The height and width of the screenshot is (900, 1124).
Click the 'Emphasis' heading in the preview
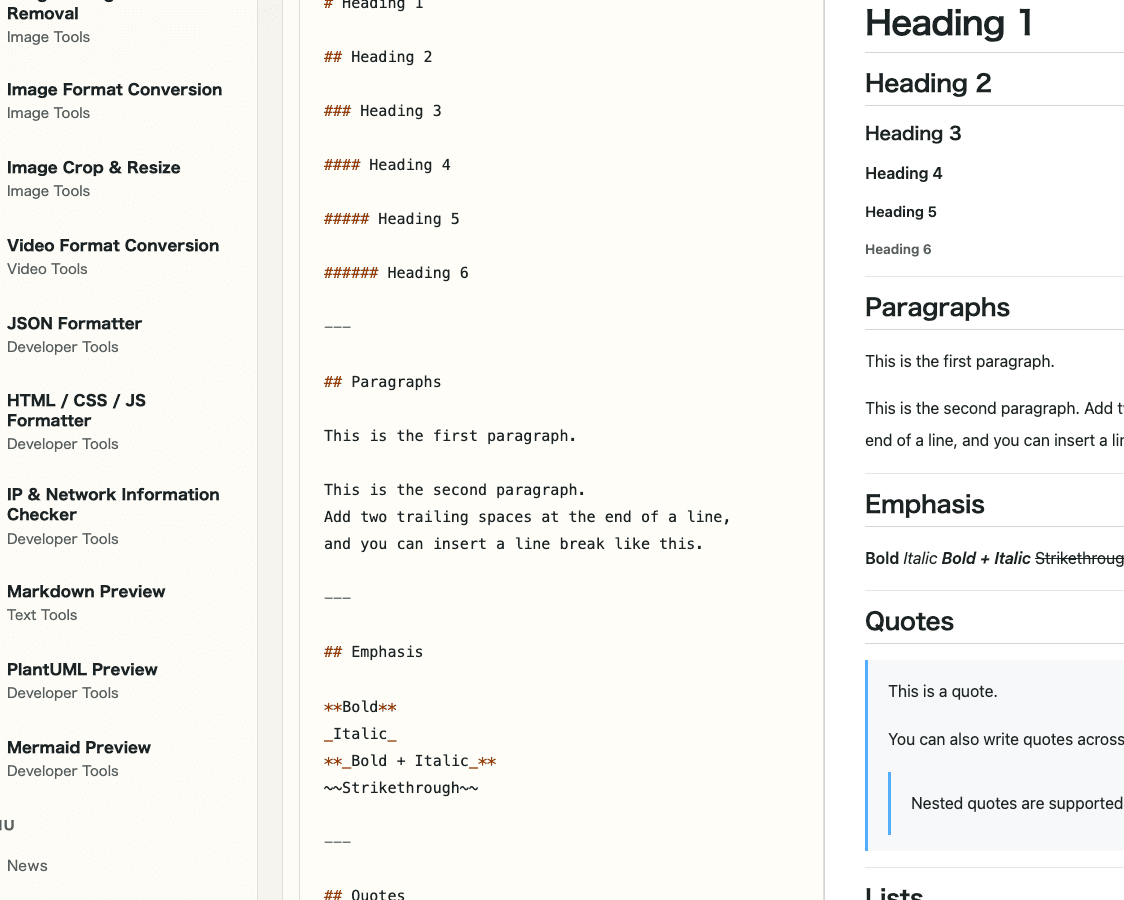click(924, 504)
